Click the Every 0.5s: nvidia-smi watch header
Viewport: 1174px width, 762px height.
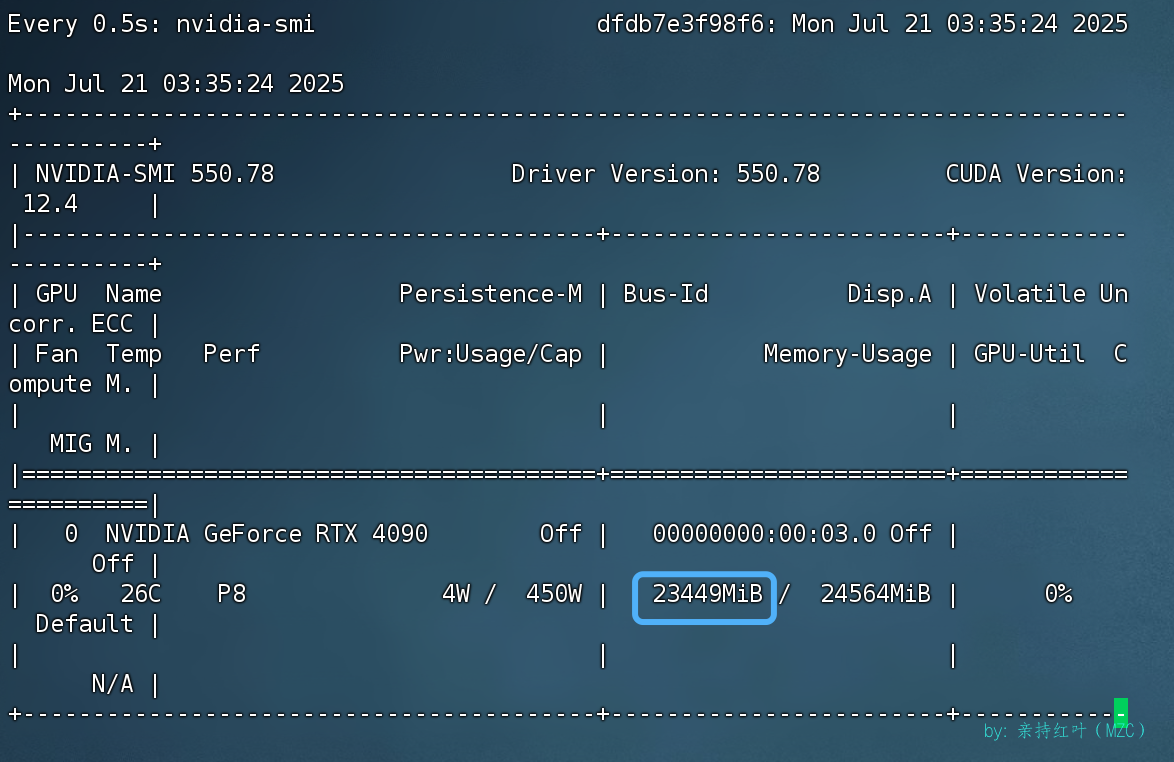coord(160,23)
